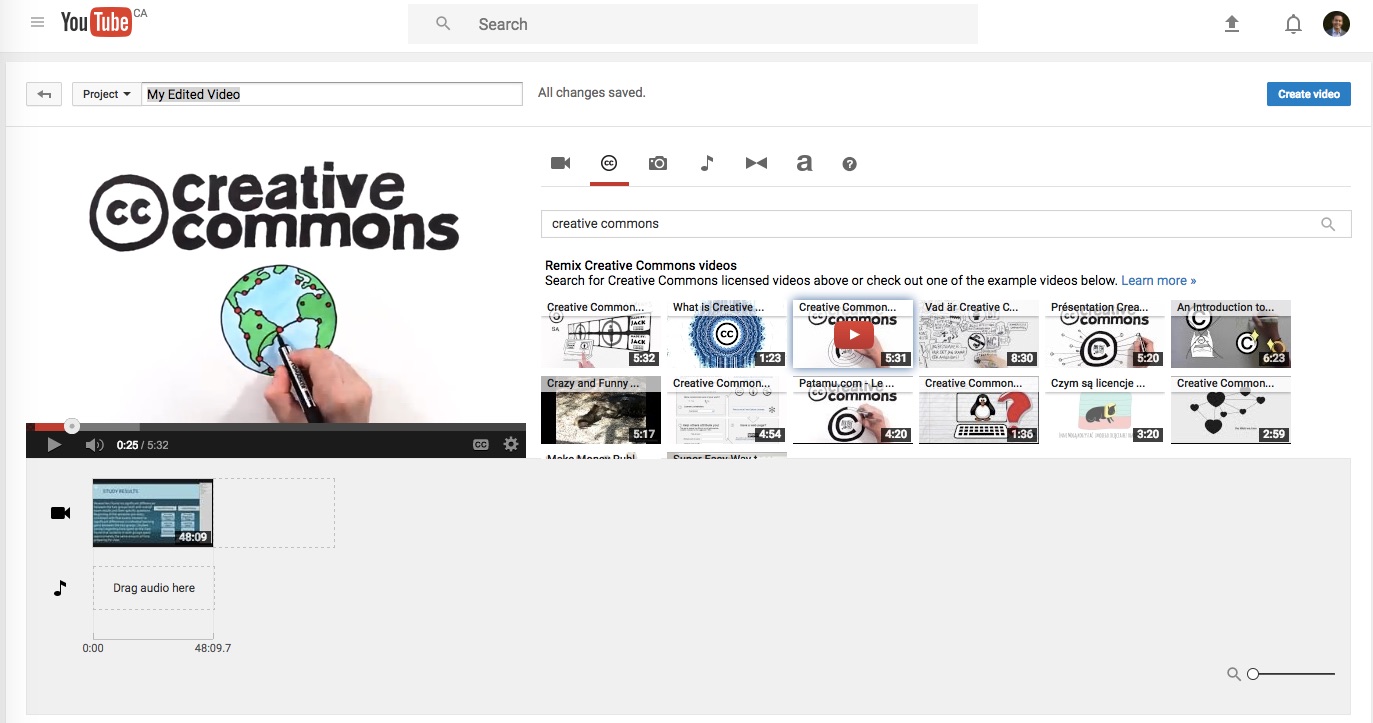The width and height of the screenshot is (1373, 723).
Task: Click the timeline zoom magnifier icon
Action: coord(1233,674)
